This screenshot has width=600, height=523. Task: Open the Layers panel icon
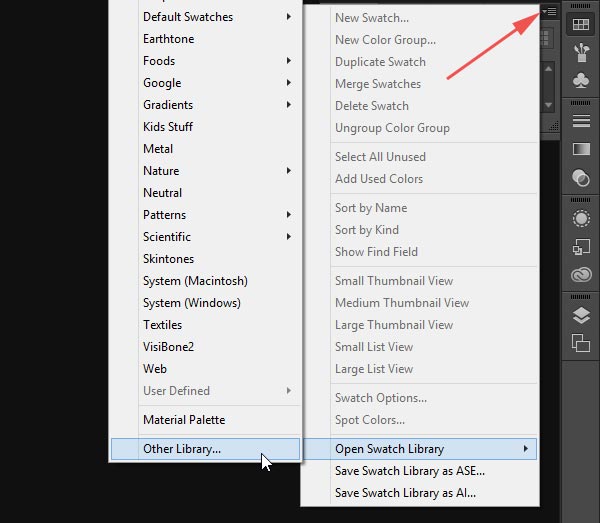(x=581, y=315)
